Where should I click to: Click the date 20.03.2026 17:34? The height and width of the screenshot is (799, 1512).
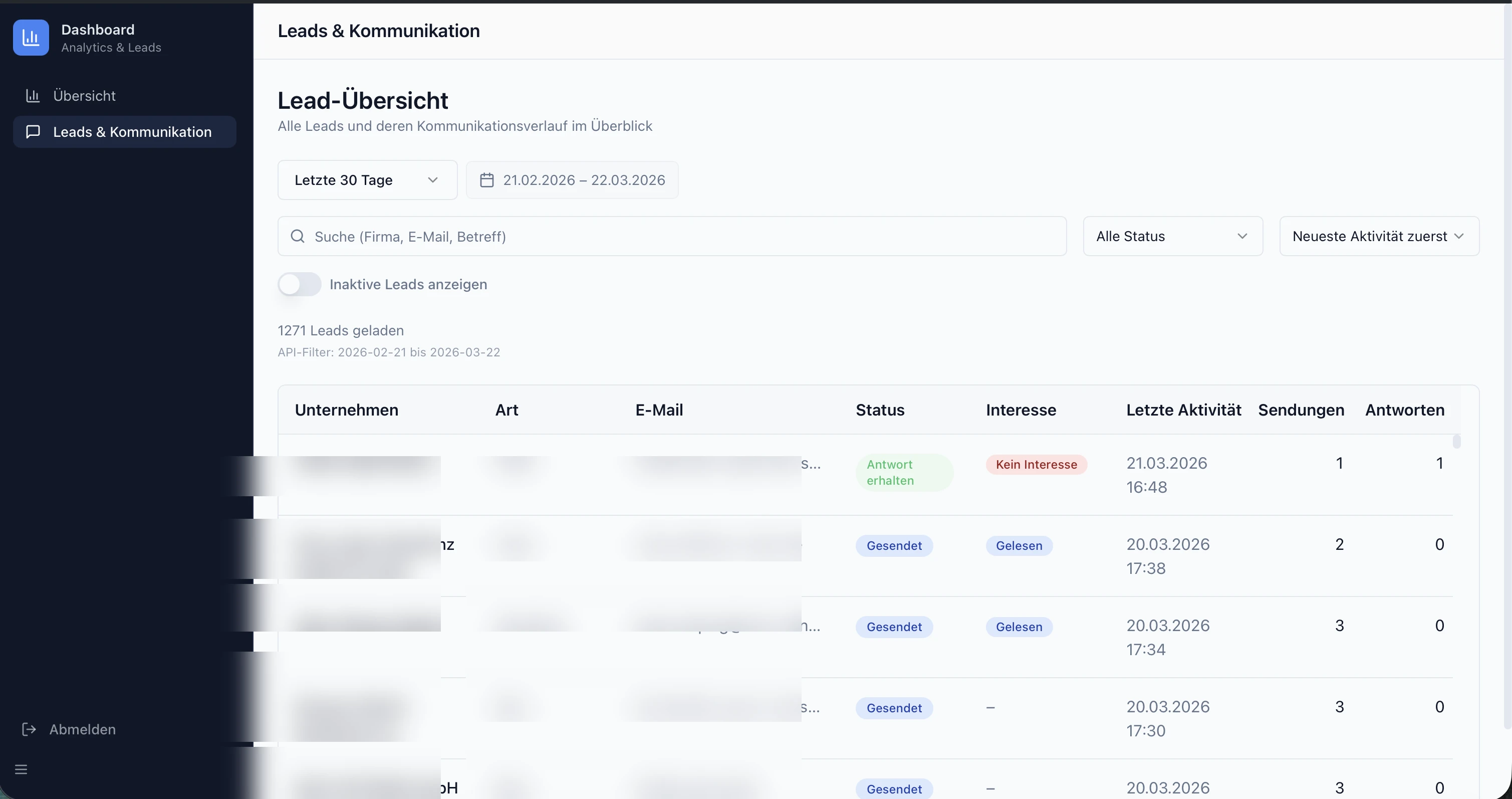click(x=1167, y=637)
